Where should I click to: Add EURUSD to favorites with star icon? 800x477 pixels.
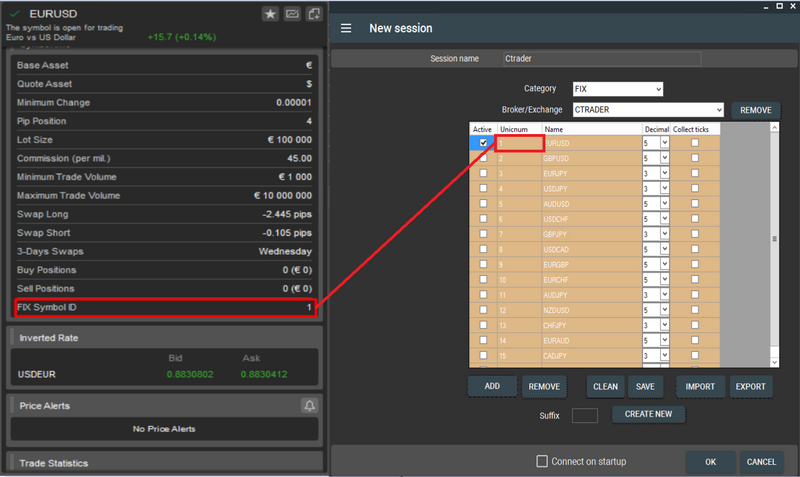tap(270, 14)
